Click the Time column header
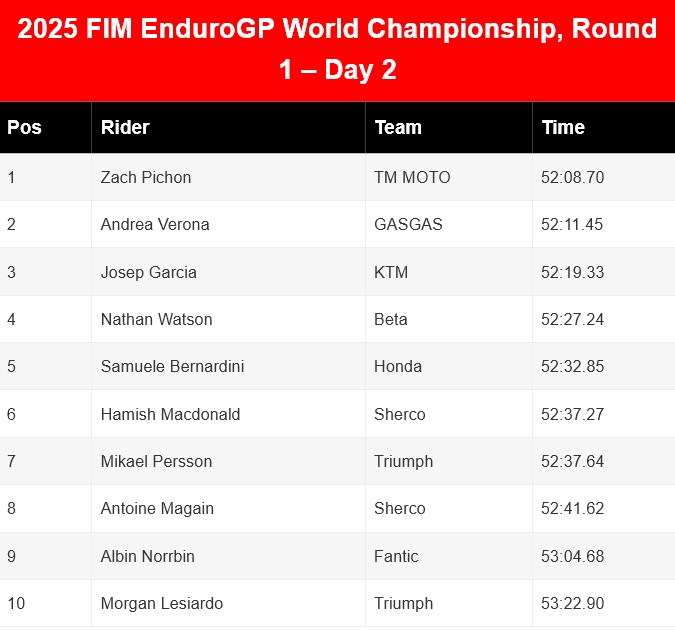 point(563,127)
